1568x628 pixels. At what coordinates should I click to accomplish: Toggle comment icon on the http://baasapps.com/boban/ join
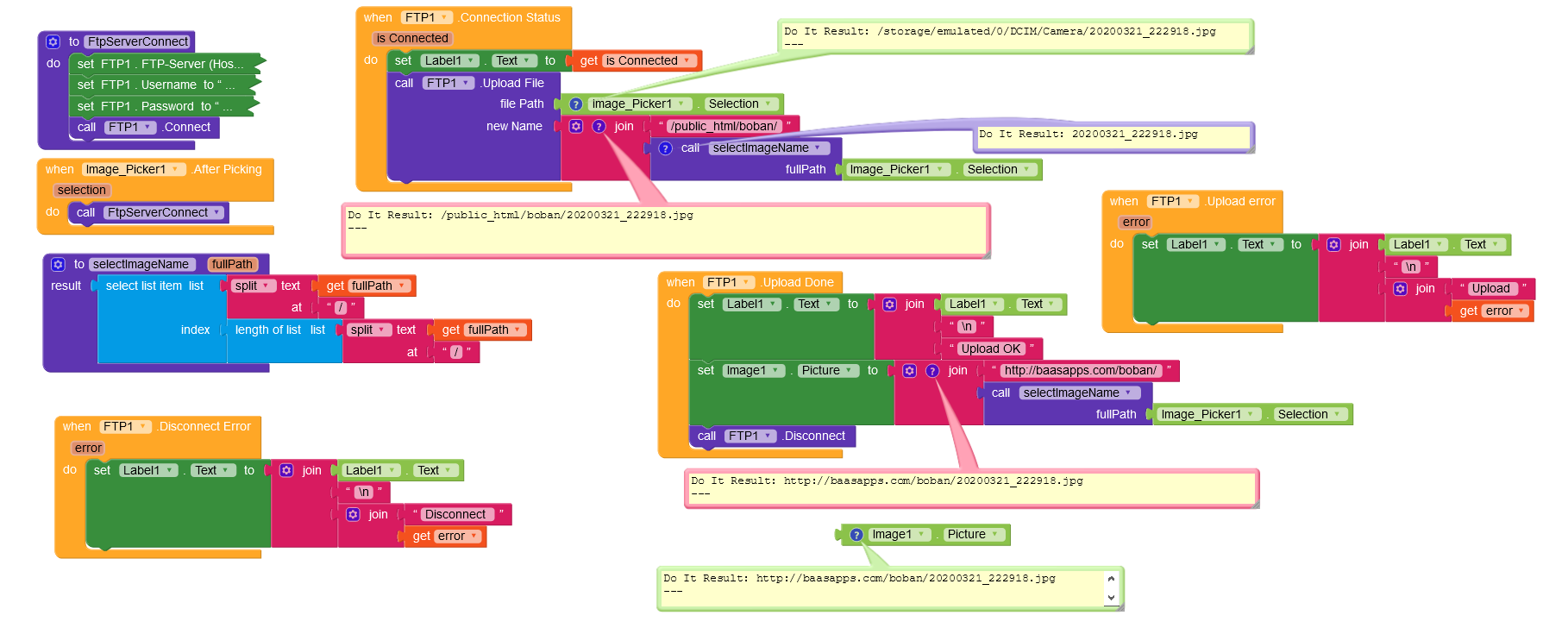click(x=932, y=371)
